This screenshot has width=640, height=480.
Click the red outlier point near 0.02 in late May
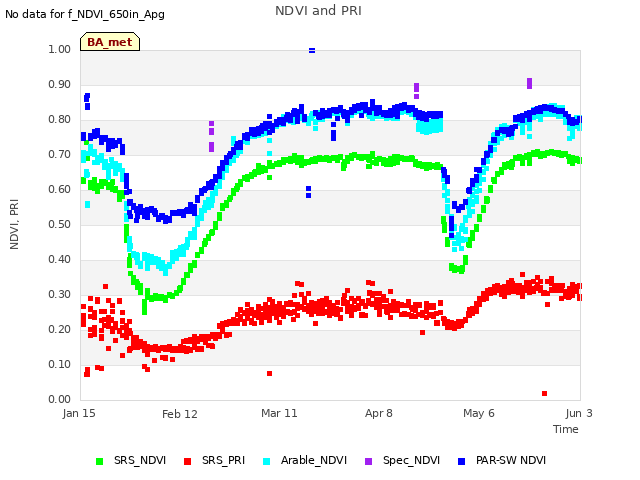tap(544, 393)
